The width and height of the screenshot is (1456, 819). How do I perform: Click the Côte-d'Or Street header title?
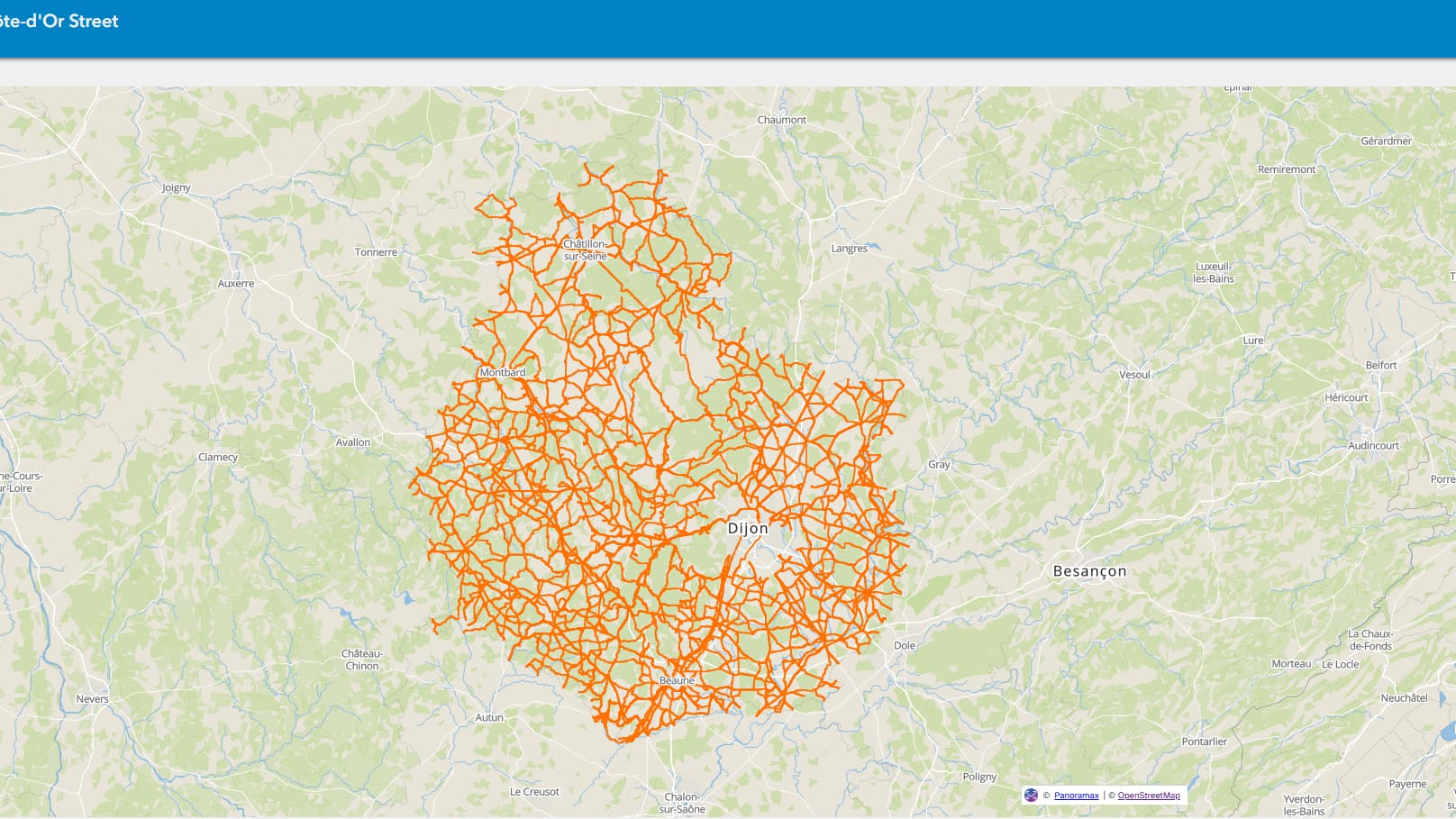pos(59,21)
